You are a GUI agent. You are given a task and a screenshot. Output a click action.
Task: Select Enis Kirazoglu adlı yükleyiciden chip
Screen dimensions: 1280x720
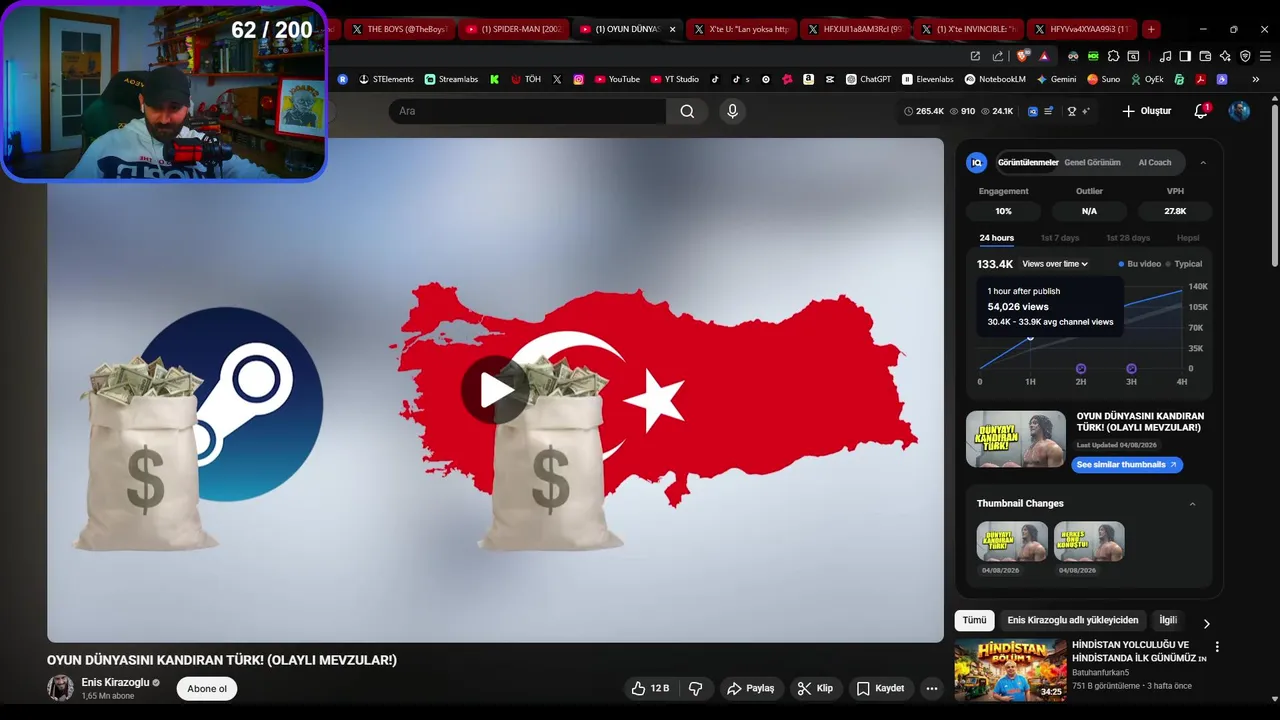[1073, 620]
